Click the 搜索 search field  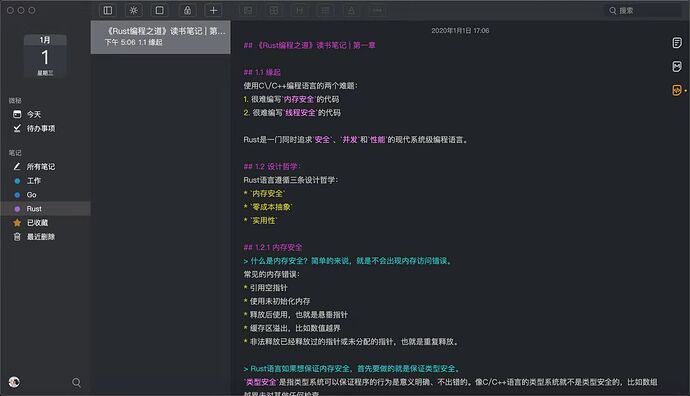point(644,10)
